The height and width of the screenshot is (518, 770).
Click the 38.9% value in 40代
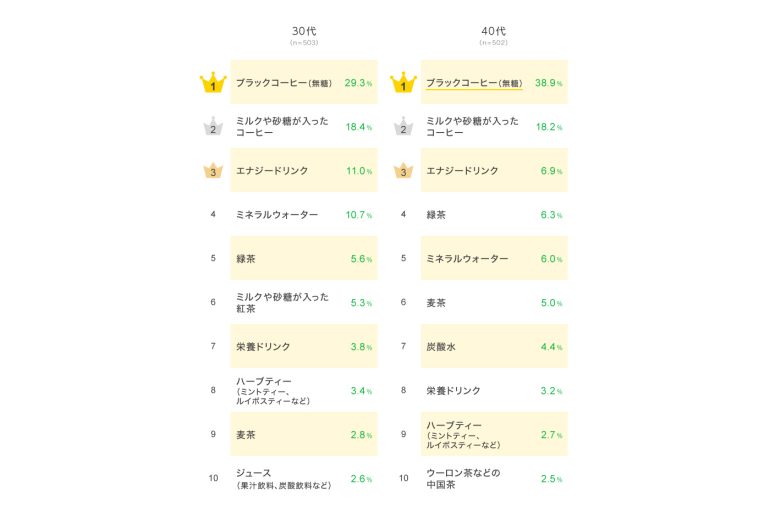[x=549, y=83]
